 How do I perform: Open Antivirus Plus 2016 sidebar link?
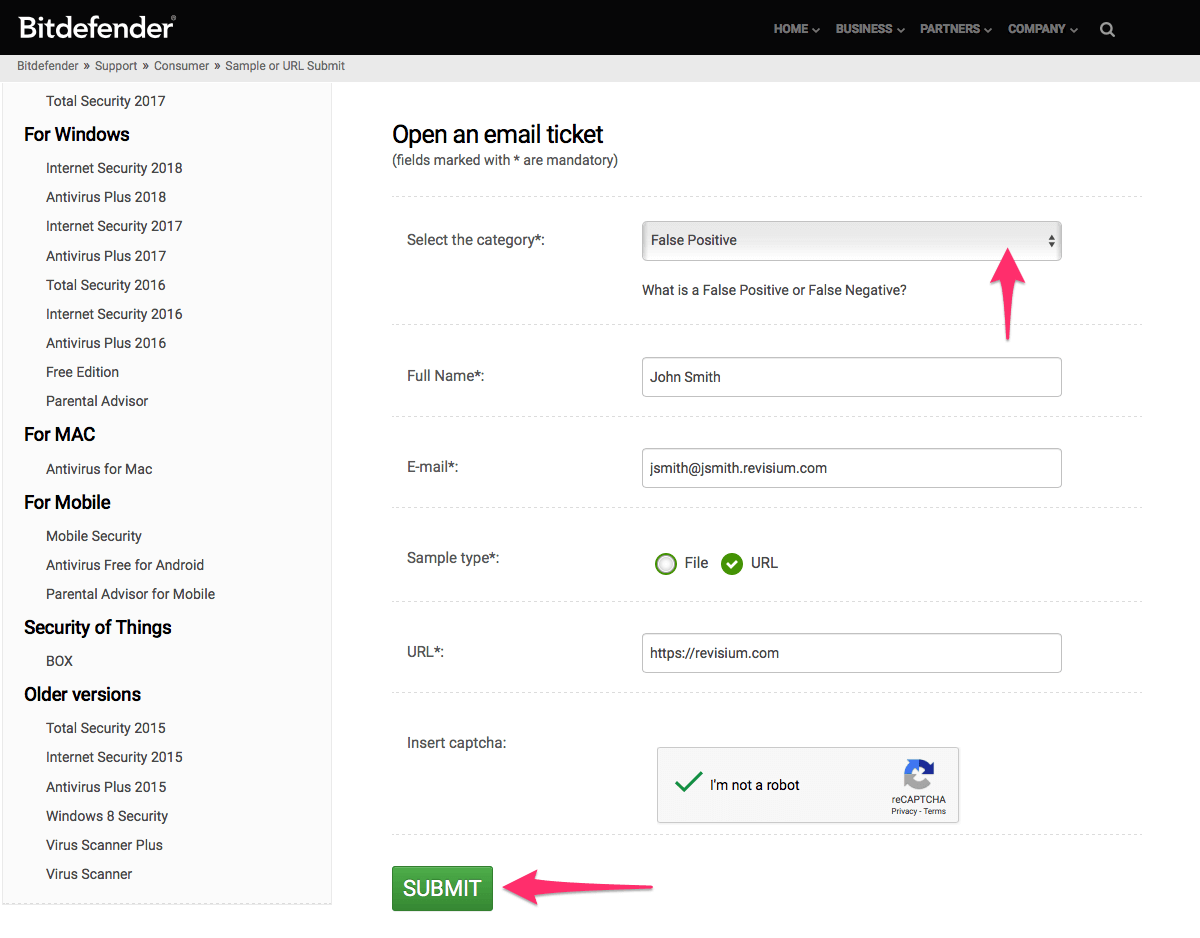point(106,343)
